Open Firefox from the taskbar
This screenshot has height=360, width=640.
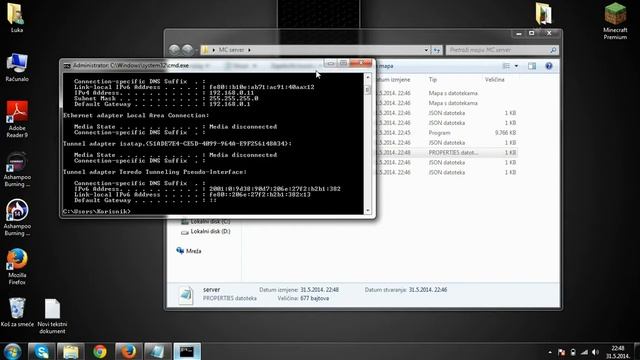tap(129, 351)
